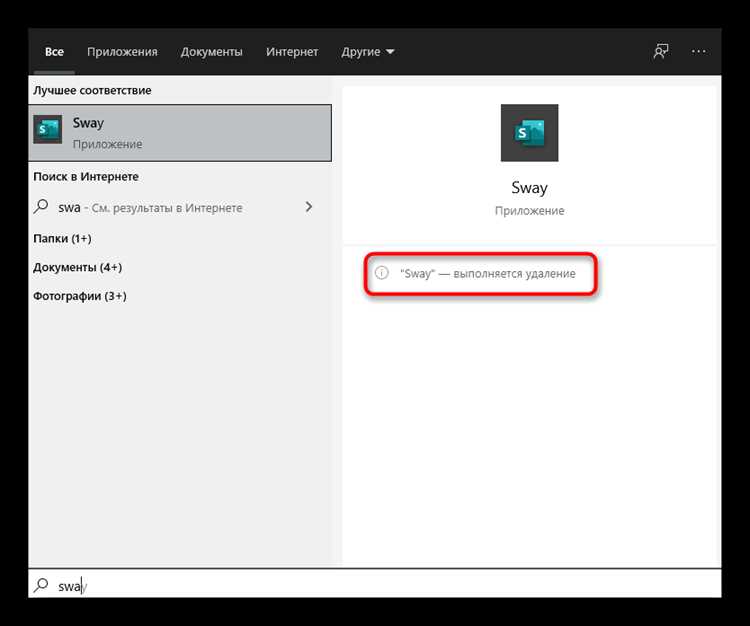750x626 pixels.
Task: Click the feedback icon in top bar
Action: (661, 51)
